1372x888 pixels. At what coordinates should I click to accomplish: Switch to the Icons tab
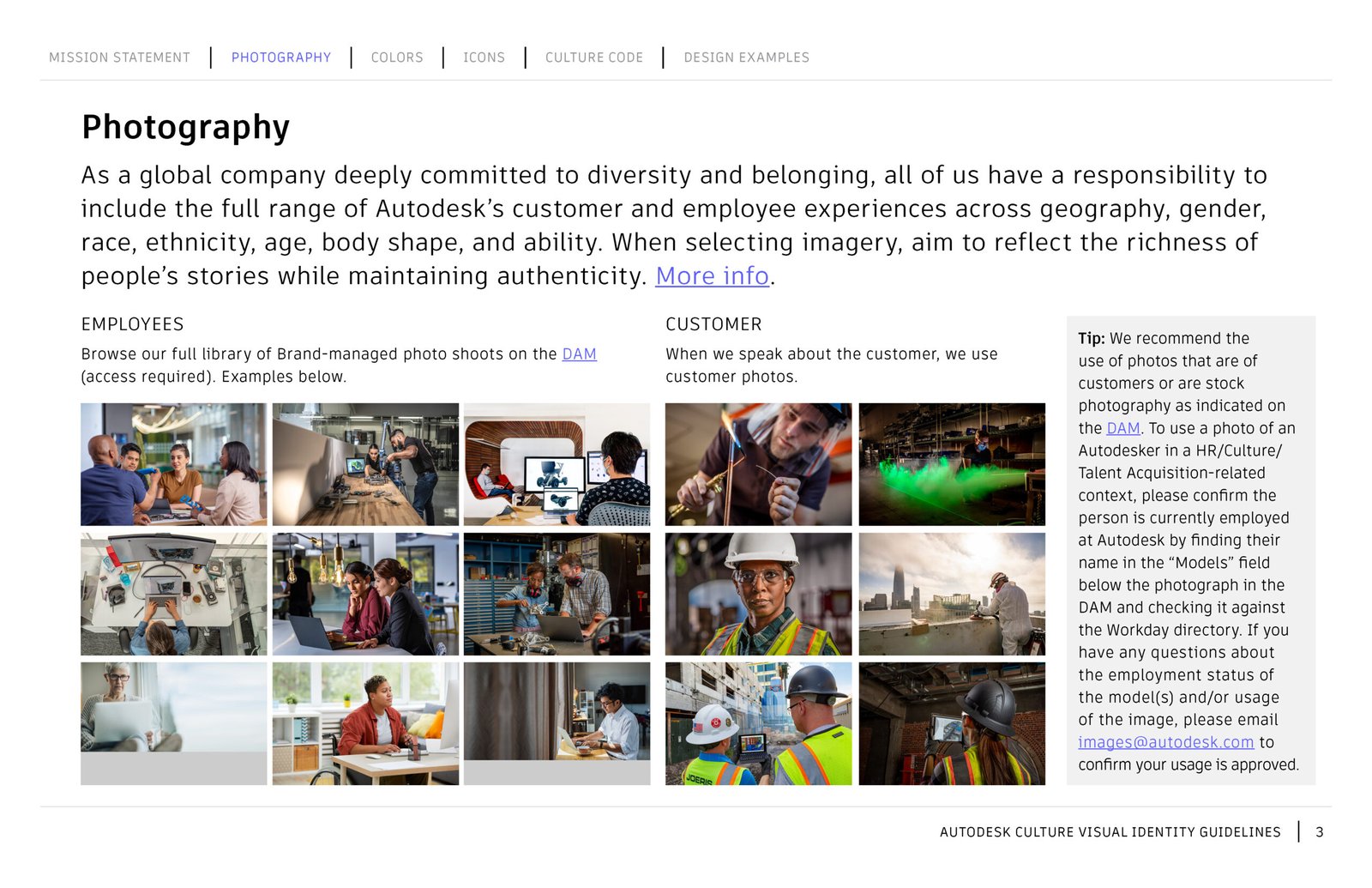[x=484, y=57]
